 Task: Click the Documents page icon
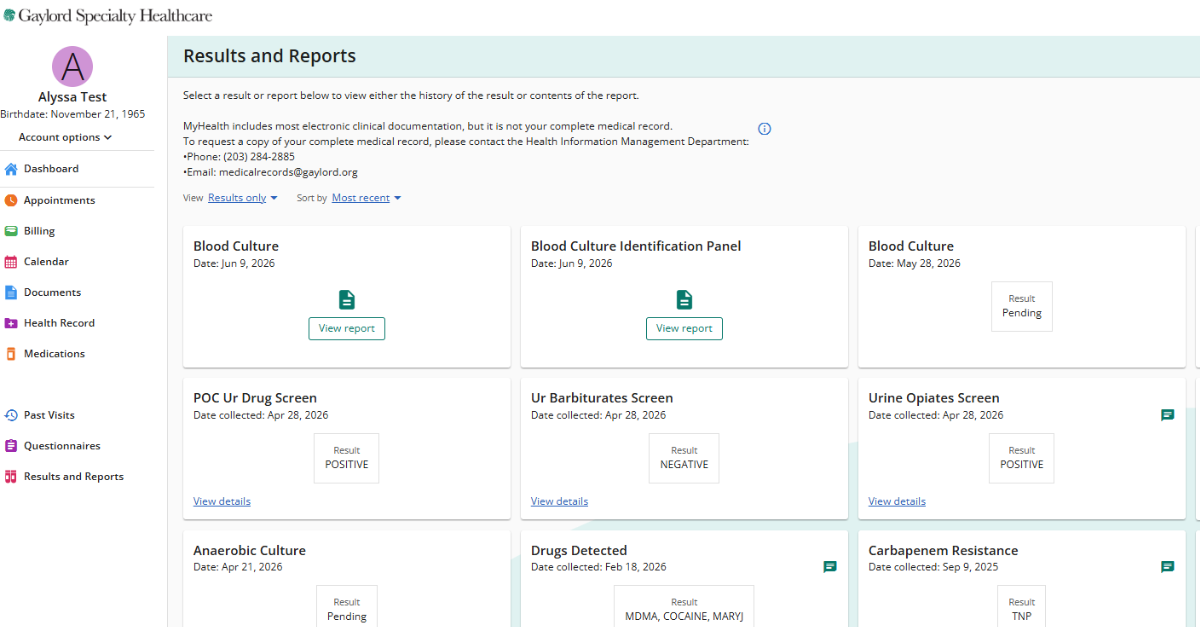tap(11, 292)
